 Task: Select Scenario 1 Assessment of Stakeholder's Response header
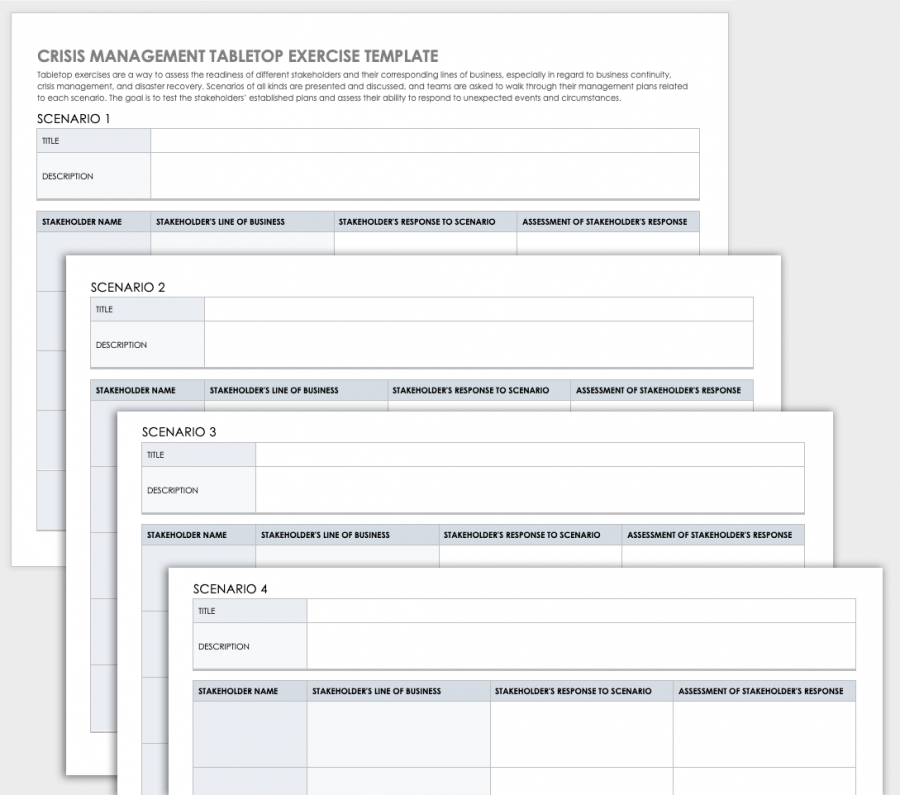[605, 222]
